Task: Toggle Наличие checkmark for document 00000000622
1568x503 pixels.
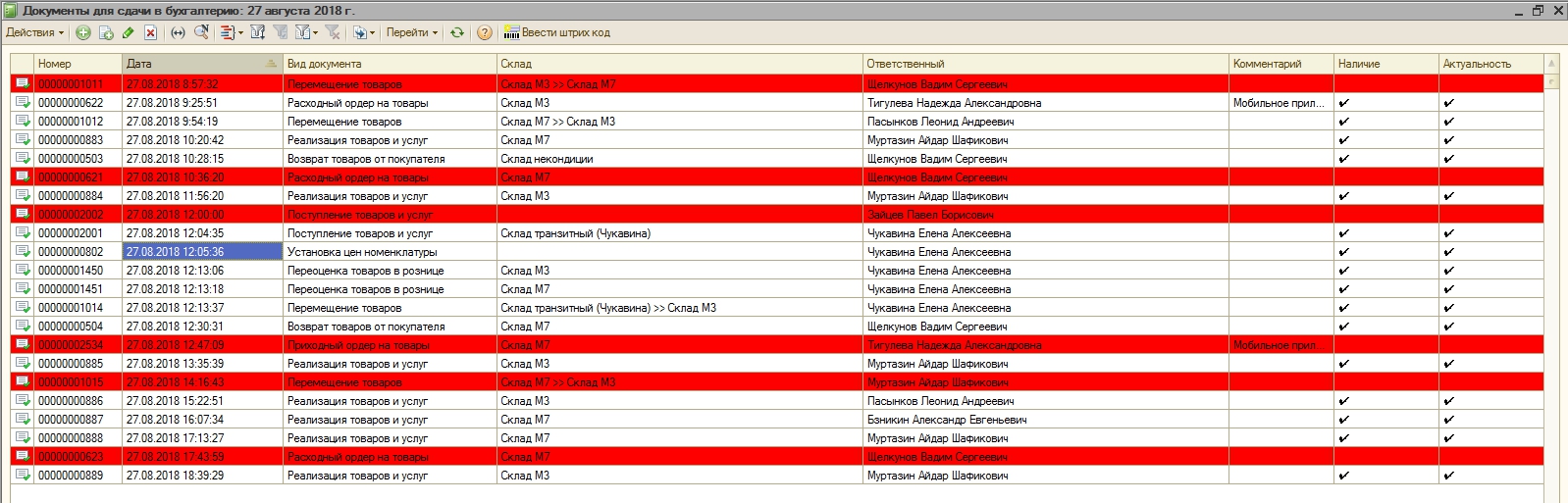Action: pos(1343,103)
